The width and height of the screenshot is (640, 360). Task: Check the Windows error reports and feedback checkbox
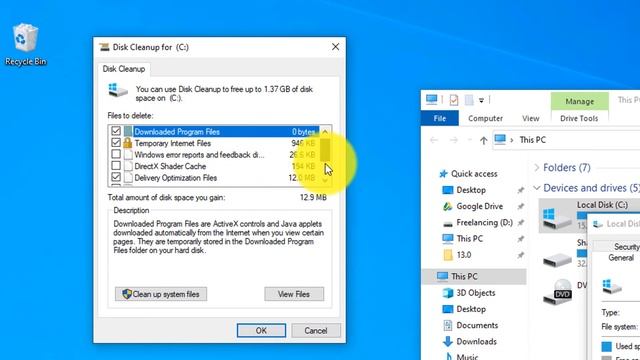116,154
